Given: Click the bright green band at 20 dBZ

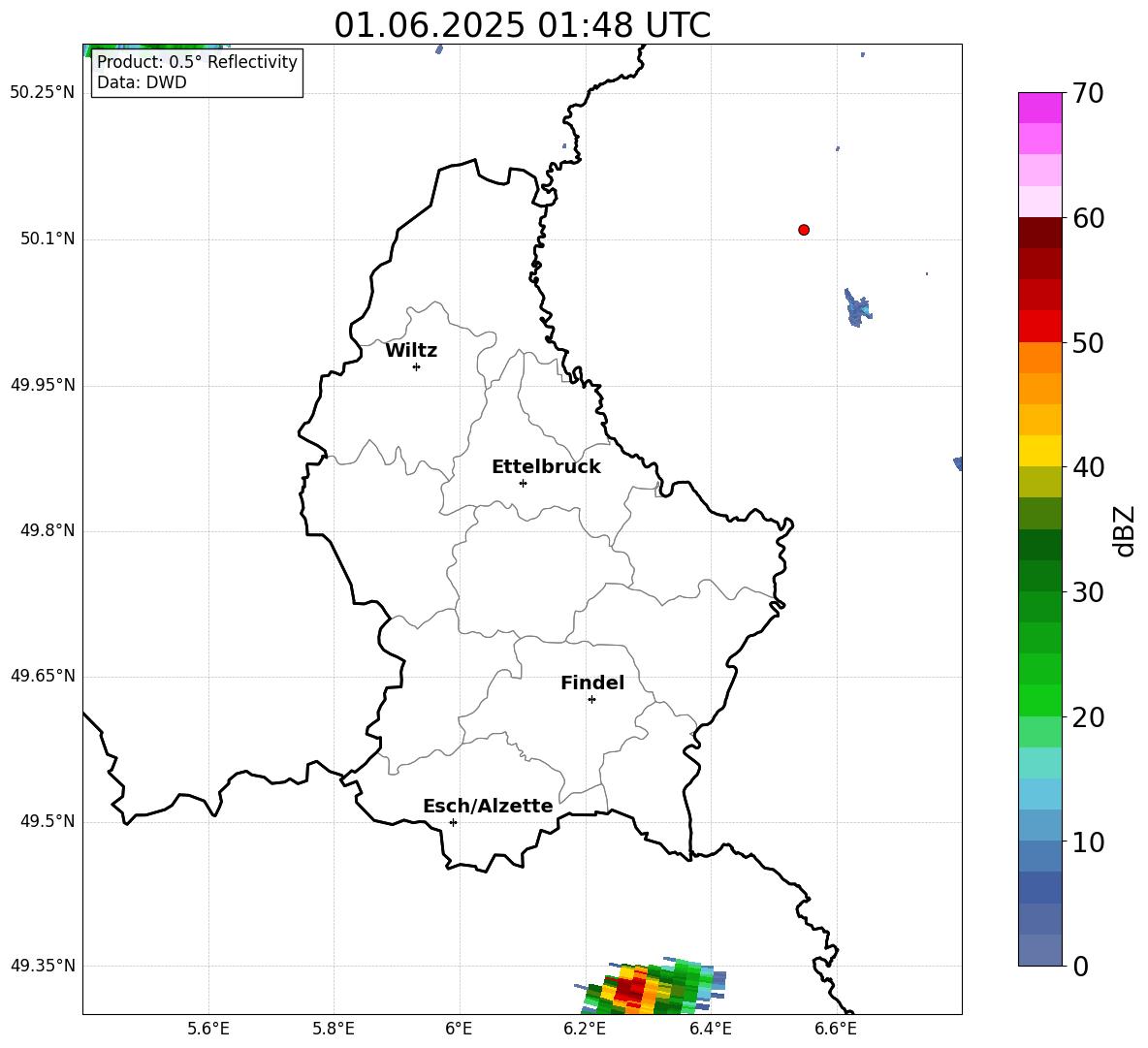Looking at the screenshot, I should pyautogui.click(x=1039, y=700).
